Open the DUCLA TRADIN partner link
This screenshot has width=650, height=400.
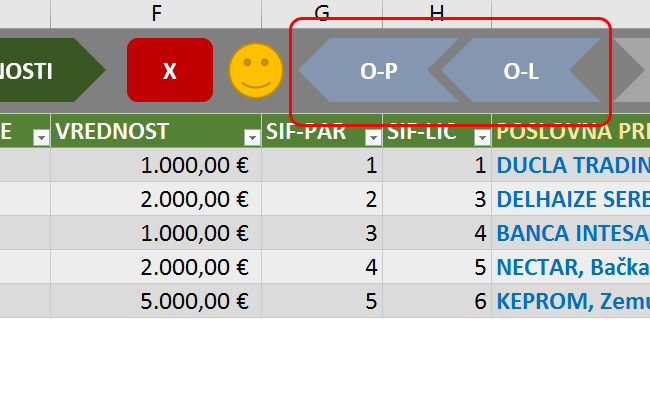(572, 166)
